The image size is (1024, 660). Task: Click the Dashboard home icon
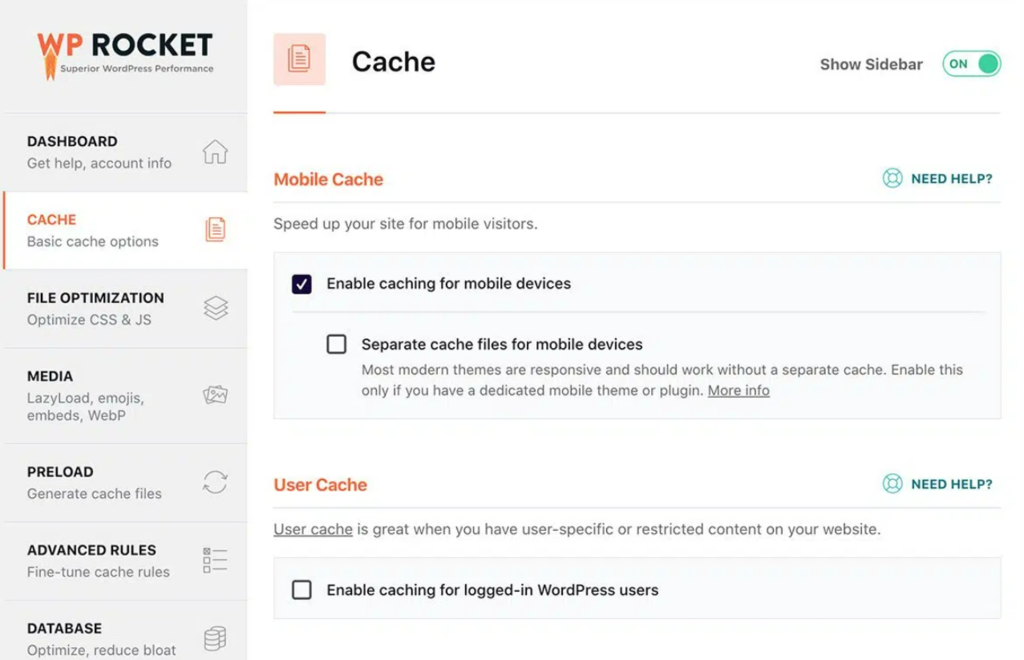coord(215,152)
